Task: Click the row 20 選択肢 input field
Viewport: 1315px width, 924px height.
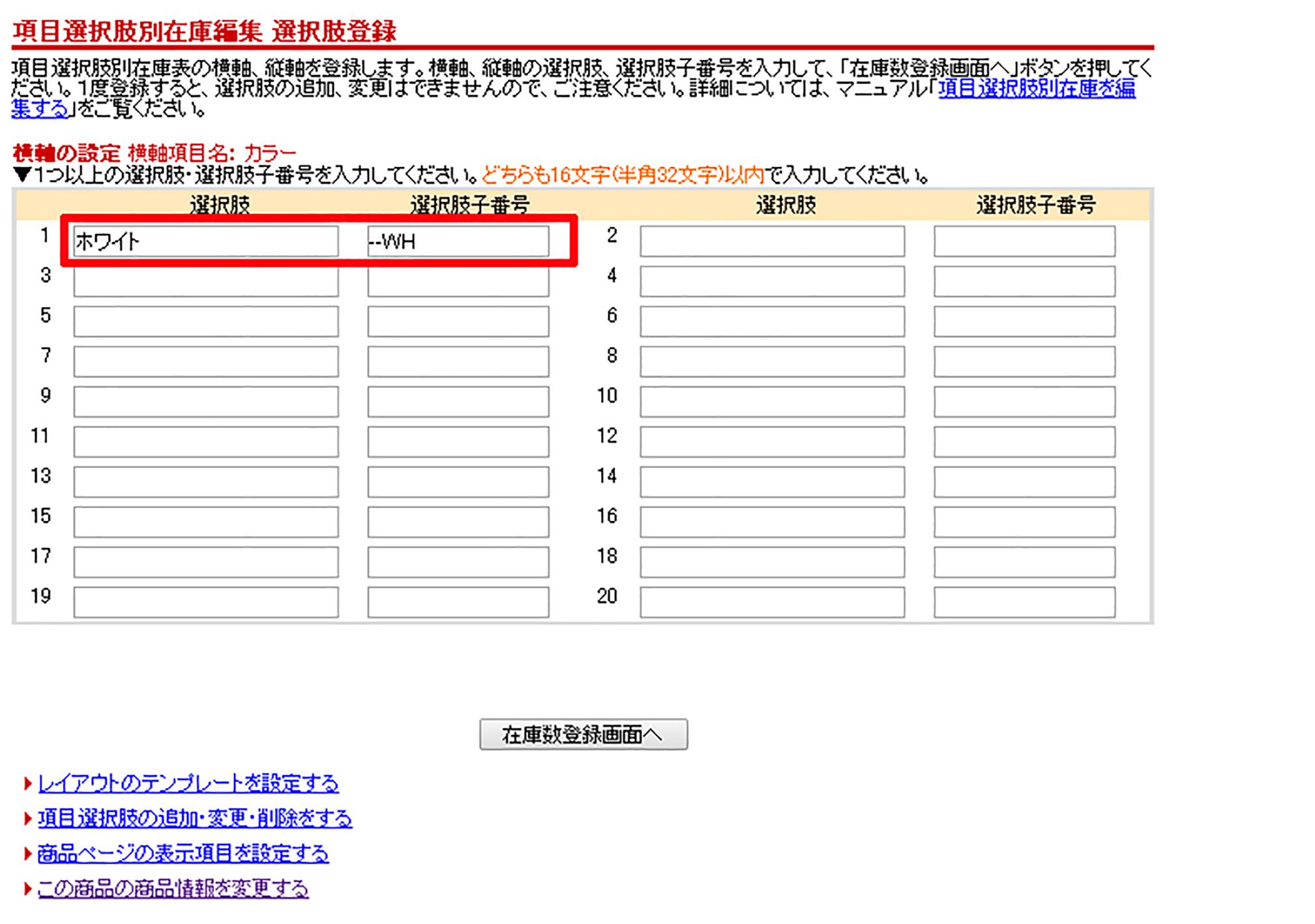Action: pos(773,602)
